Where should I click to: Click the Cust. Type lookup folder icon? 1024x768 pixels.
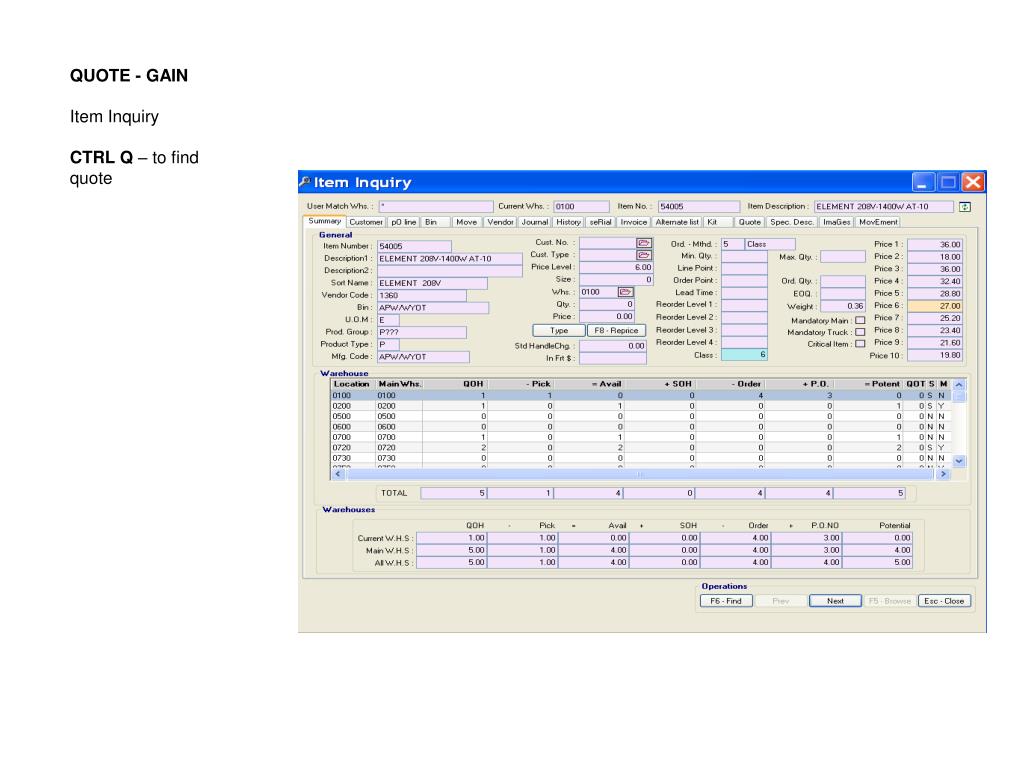coord(643,255)
